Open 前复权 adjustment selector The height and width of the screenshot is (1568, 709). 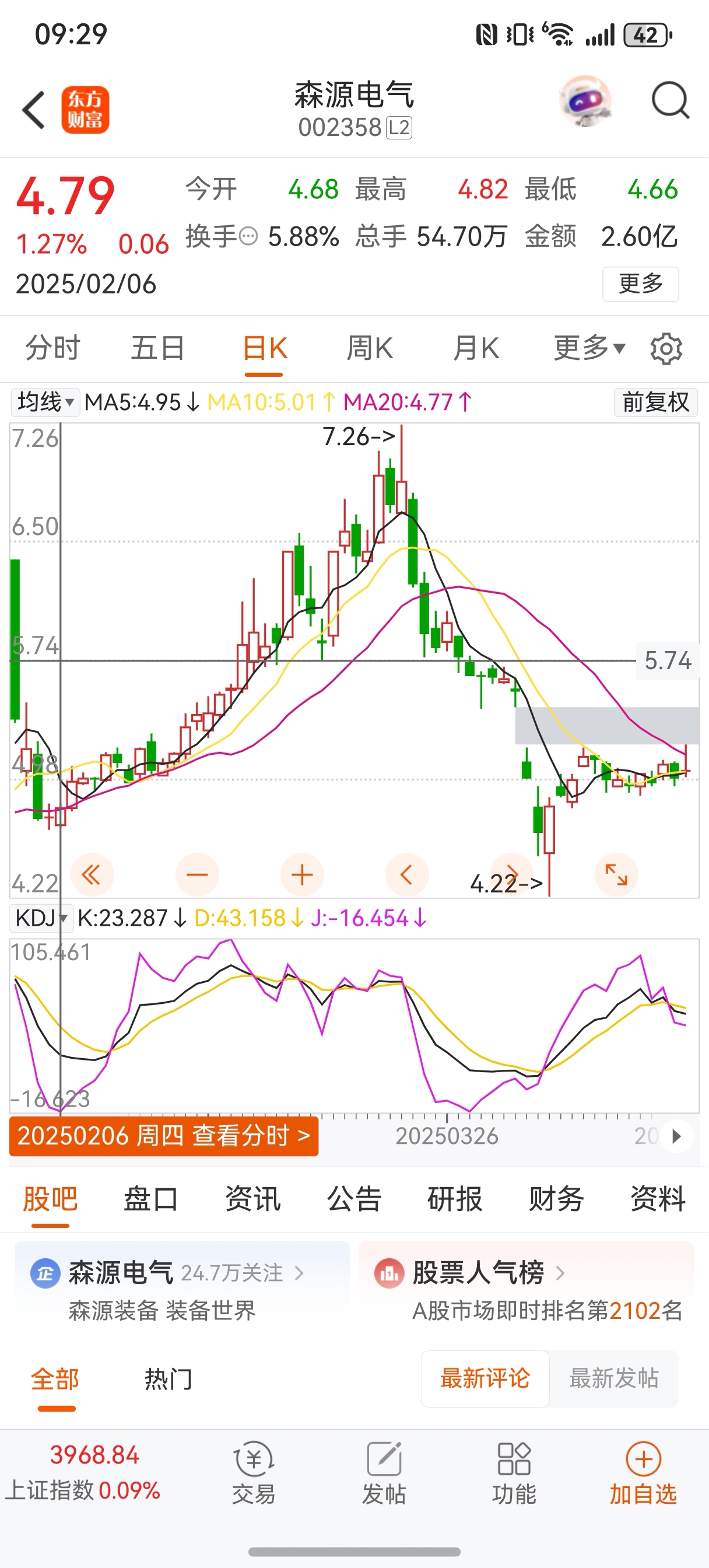pyautogui.click(x=656, y=402)
